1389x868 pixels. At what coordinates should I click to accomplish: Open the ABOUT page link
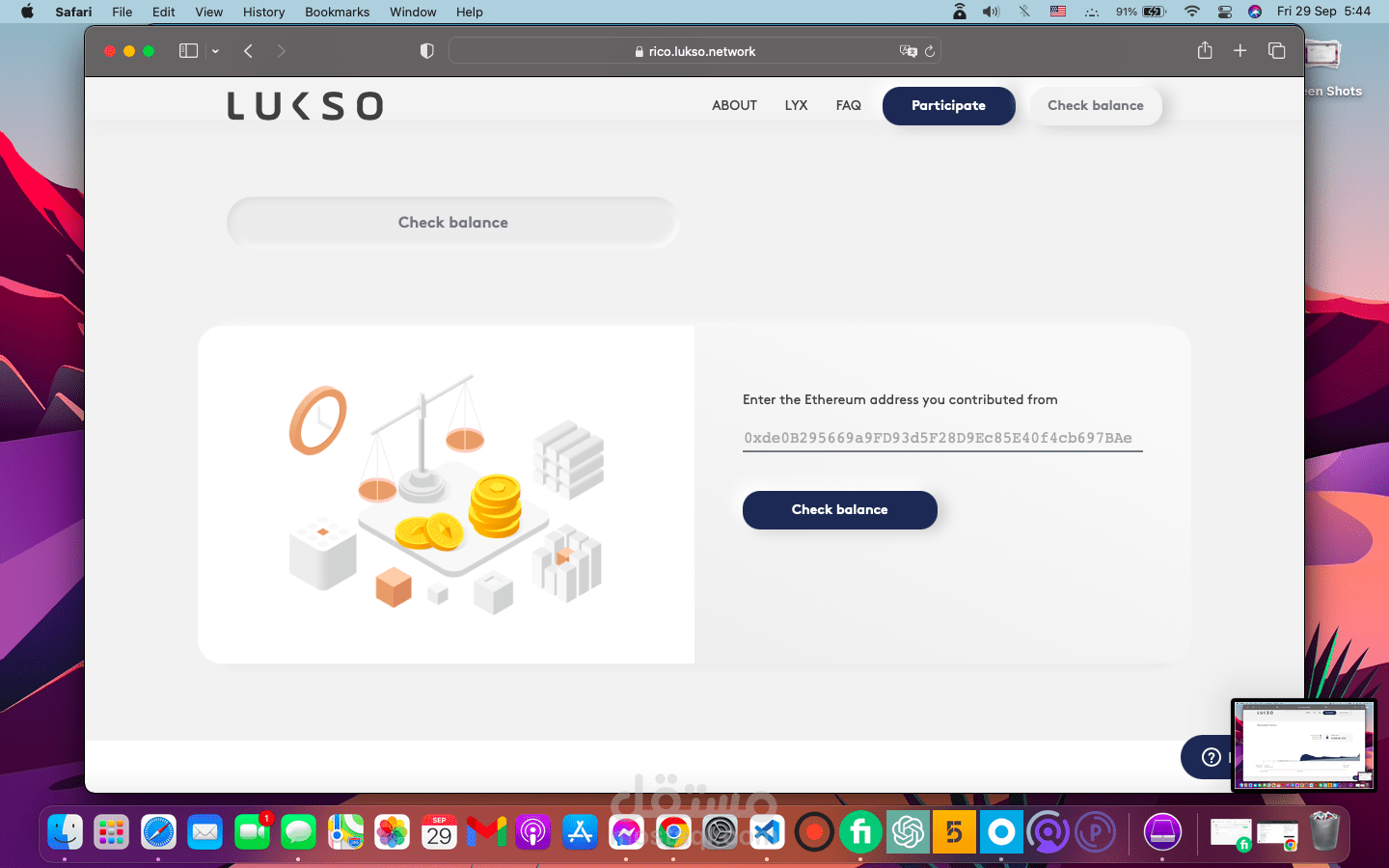coord(734,105)
